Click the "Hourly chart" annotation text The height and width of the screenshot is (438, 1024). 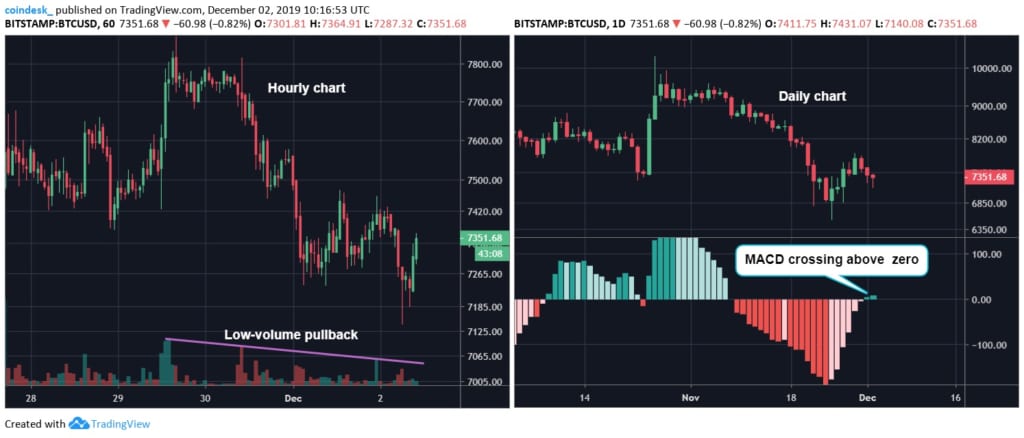(306, 88)
